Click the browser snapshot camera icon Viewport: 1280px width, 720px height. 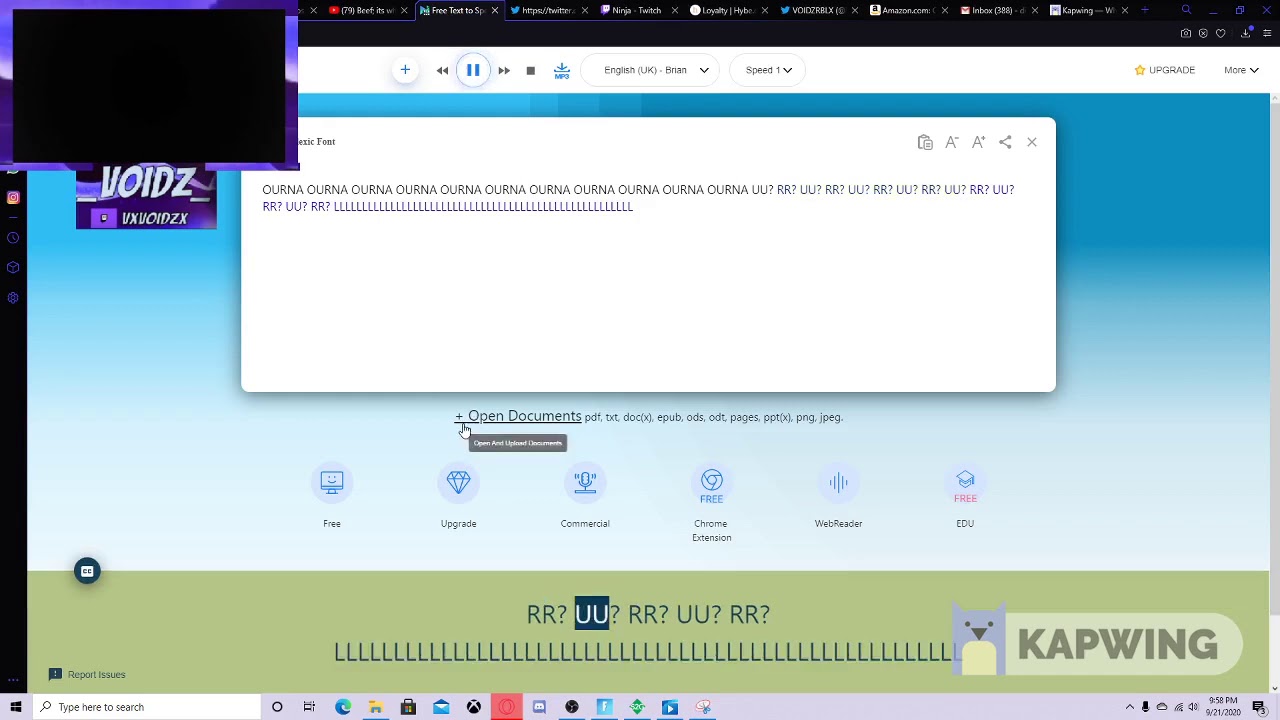tap(1186, 33)
